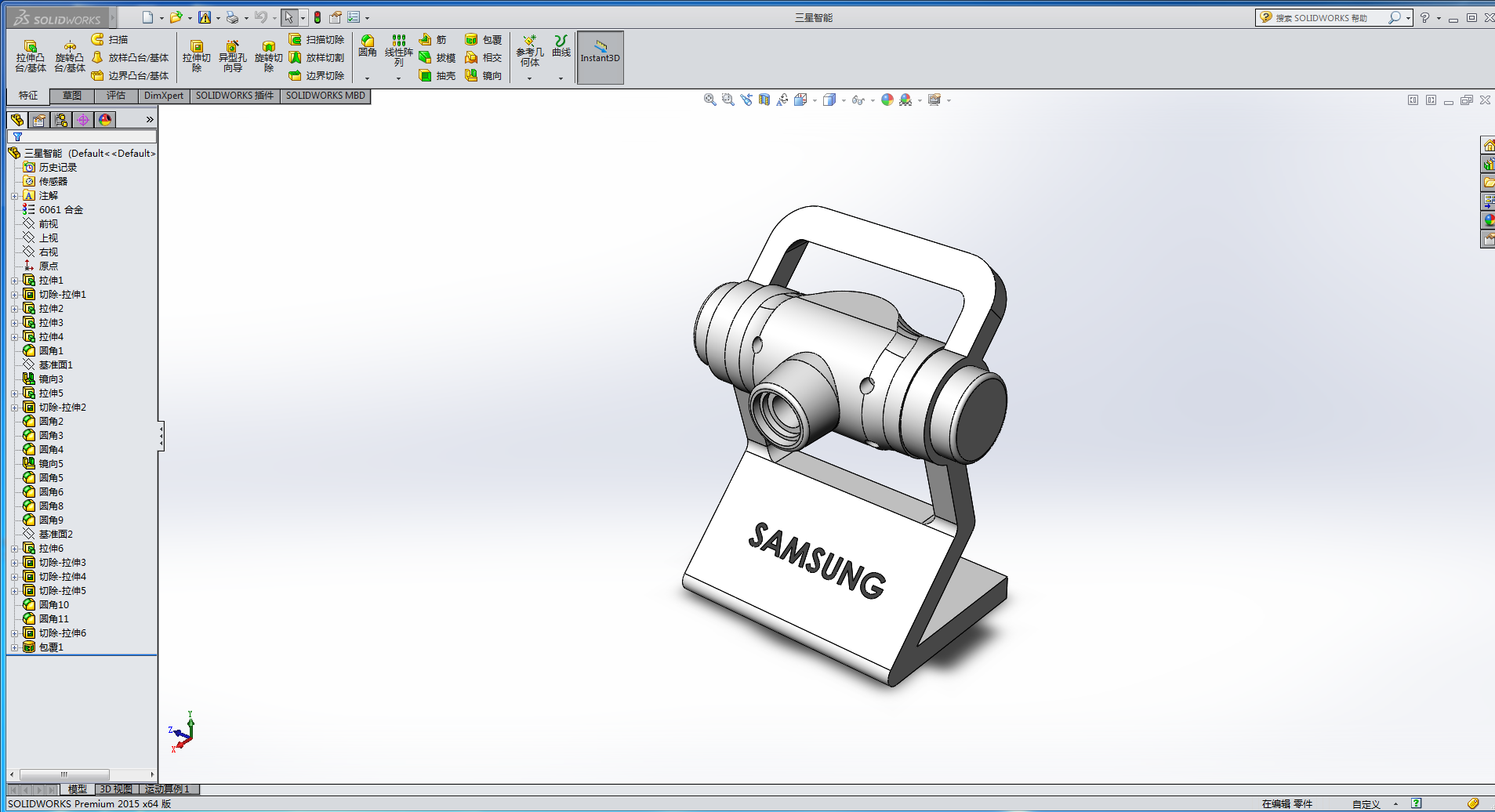Open the SOLIDWORKS MBD tab
This screenshot has width=1495, height=812.
325,96
